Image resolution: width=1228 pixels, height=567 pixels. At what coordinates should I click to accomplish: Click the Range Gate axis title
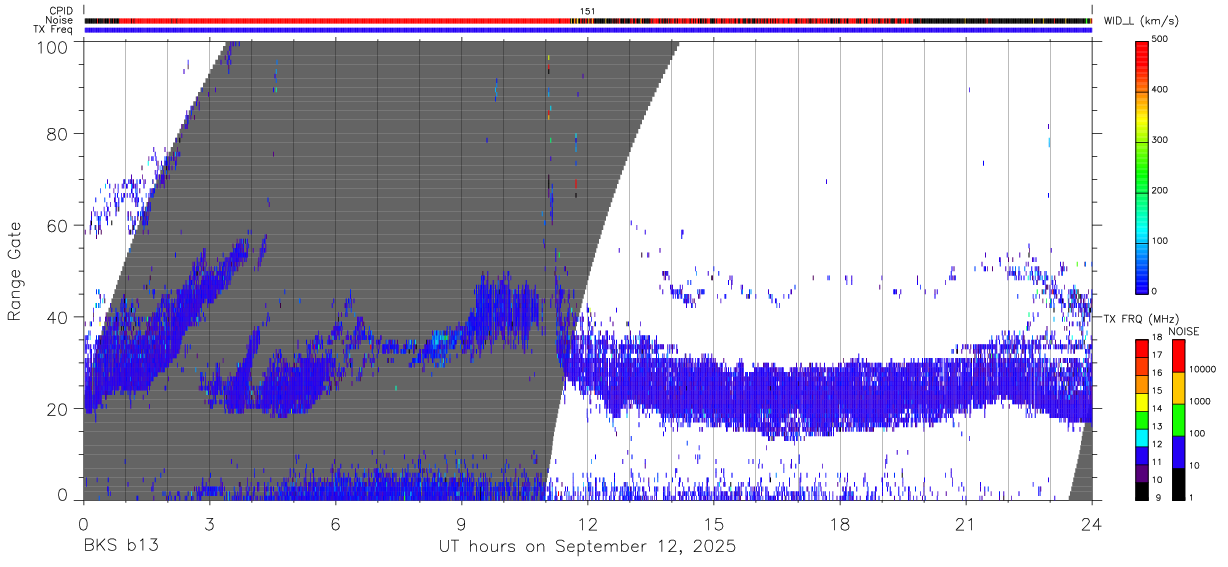pos(16,271)
